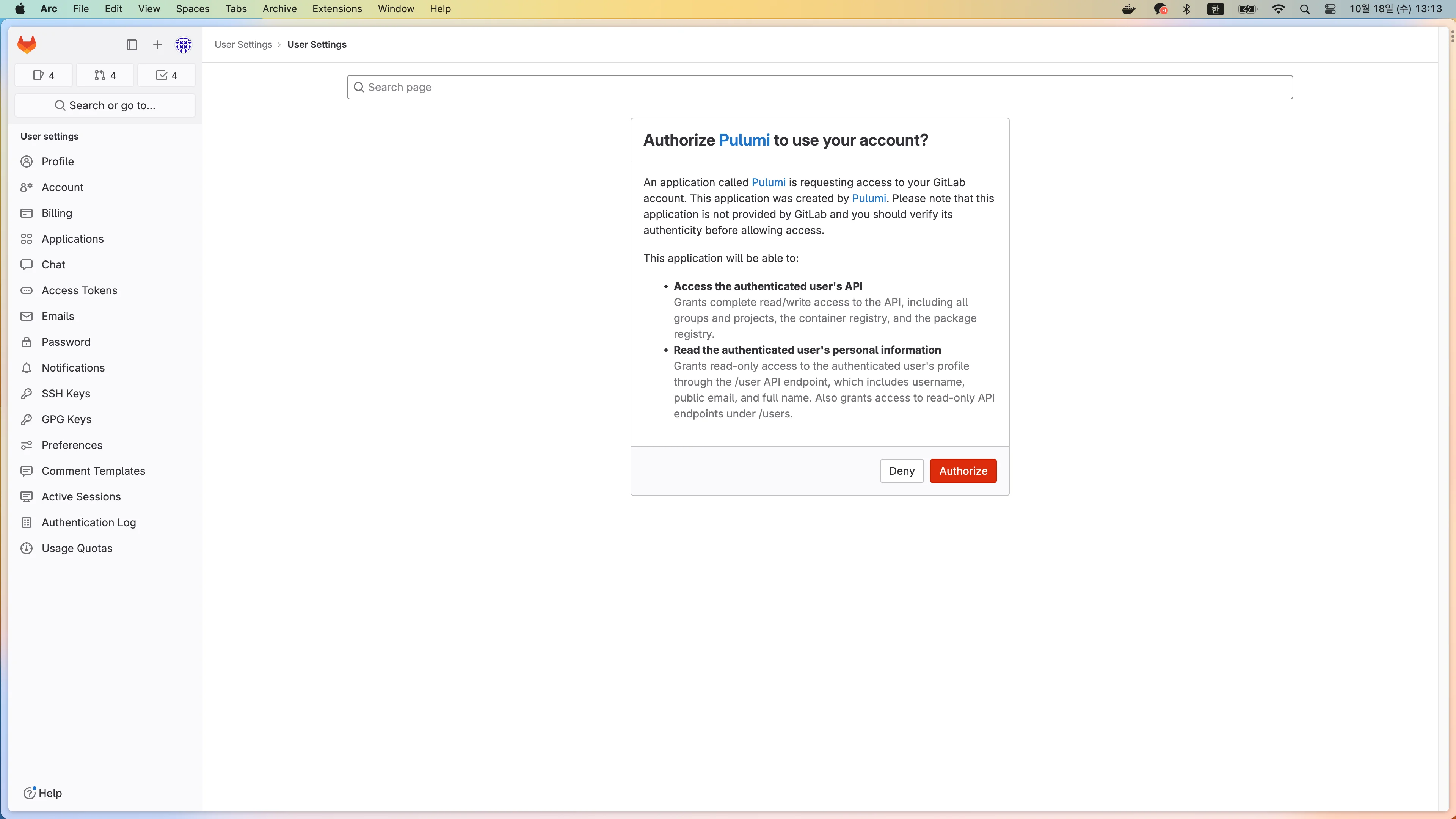Click the plus create-new icon
The width and height of the screenshot is (1456, 819).
(x=158, y=45)
